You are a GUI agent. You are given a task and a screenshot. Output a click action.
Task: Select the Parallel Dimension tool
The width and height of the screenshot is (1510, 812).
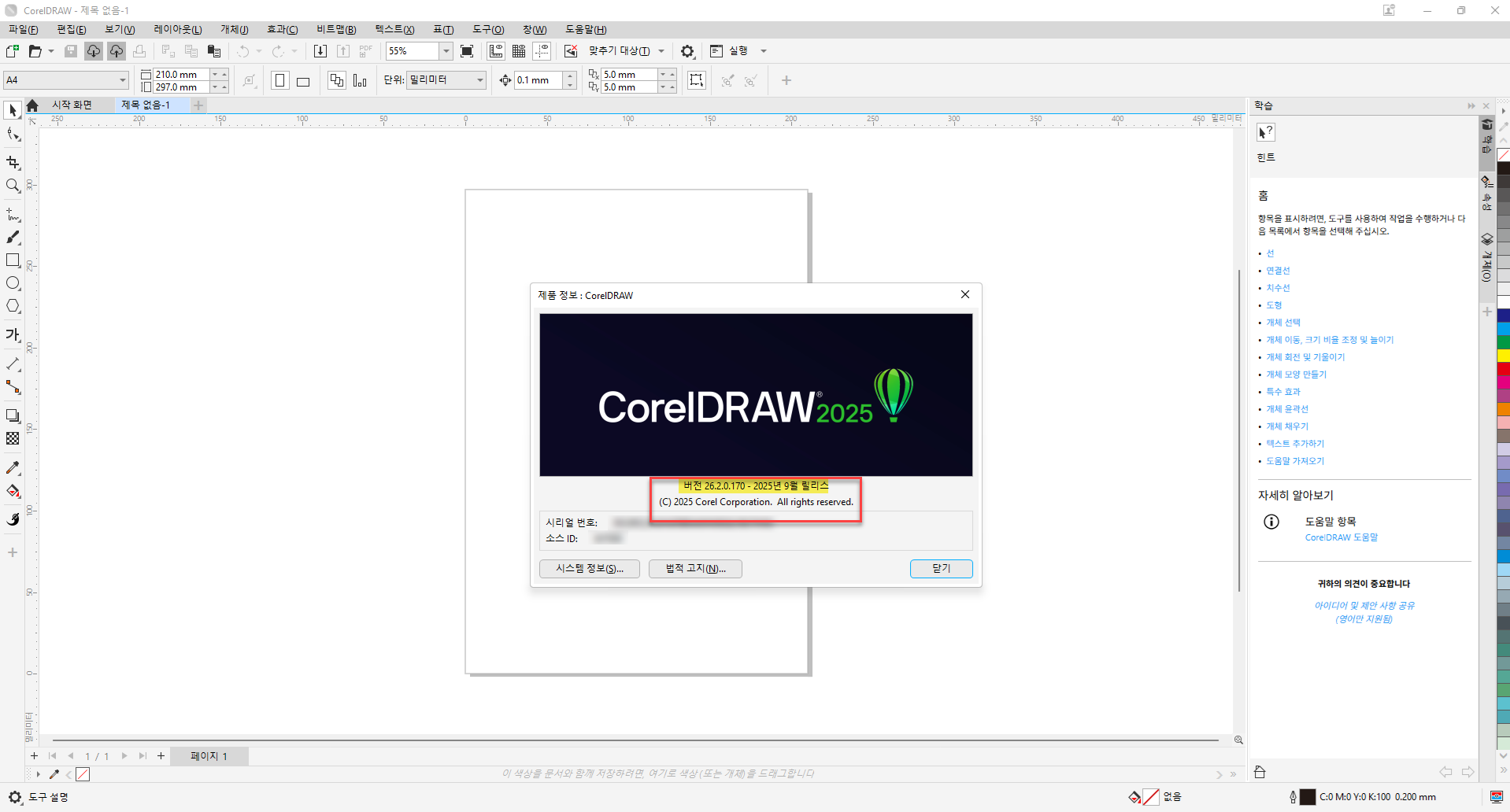coord(13,364)
